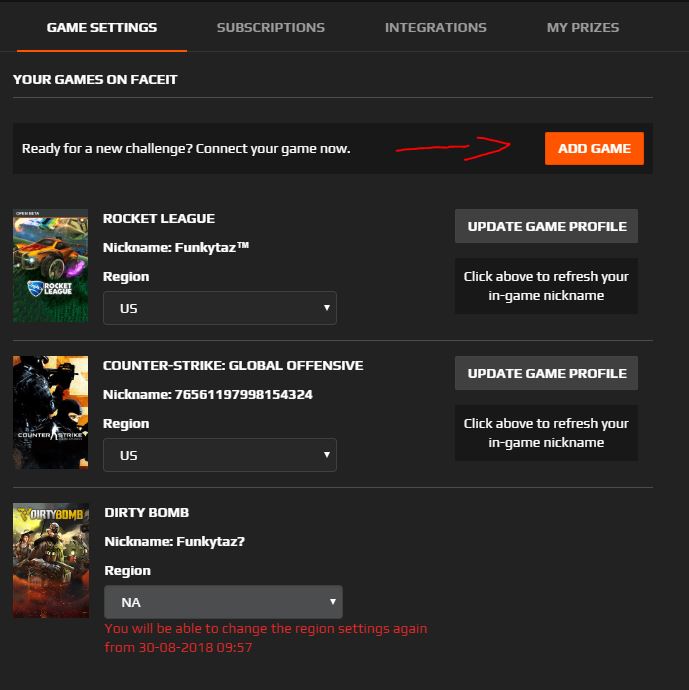Screen dimensions: 689x690
Task: Click the Region label under Dirty Bomb
Action: [x=128, y=570]
